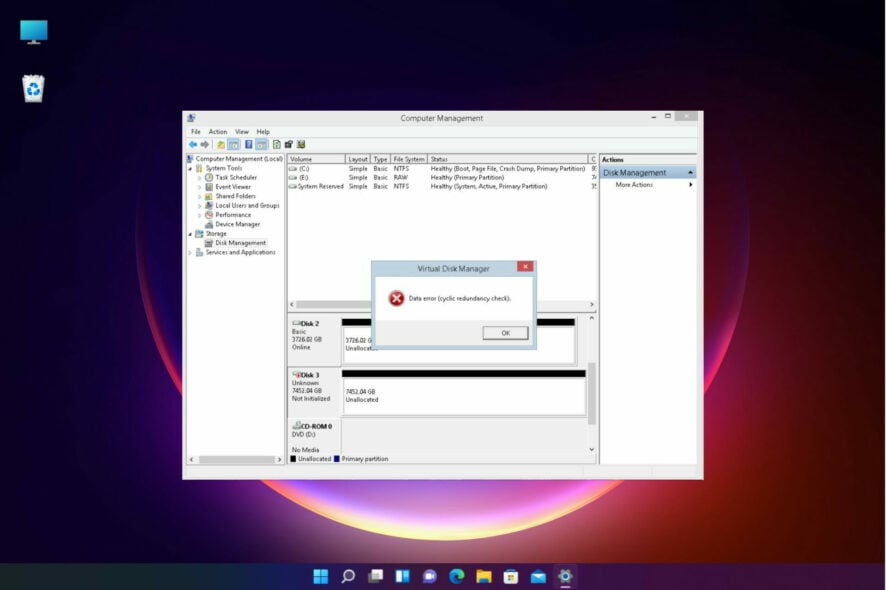This screenshot has width=886, height=590.
Task: Click the Back arrow in the toolbar
Action: 192,144
